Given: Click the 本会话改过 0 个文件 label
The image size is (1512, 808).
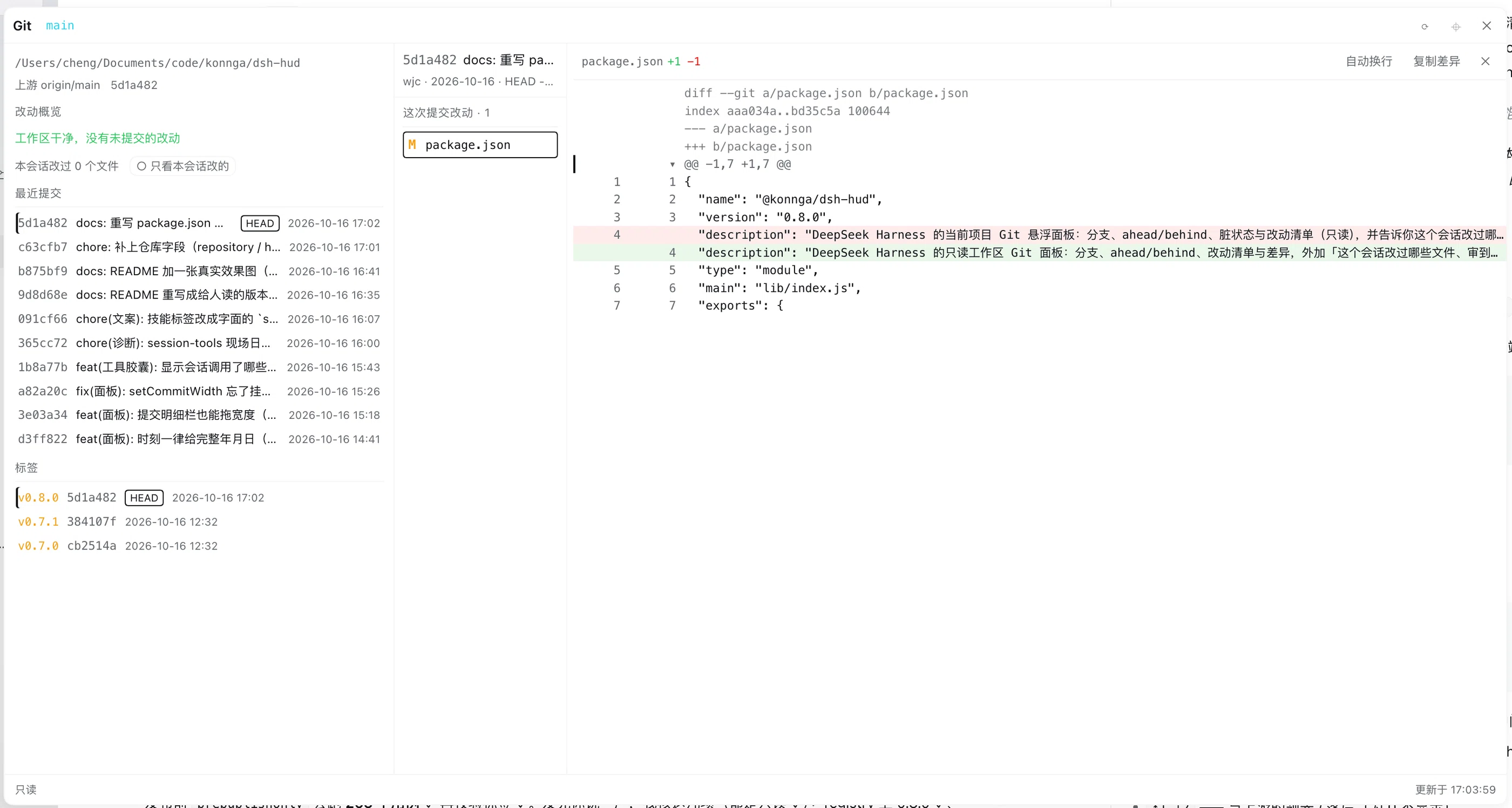Looking at the screenshot, I should coord(67,166).
